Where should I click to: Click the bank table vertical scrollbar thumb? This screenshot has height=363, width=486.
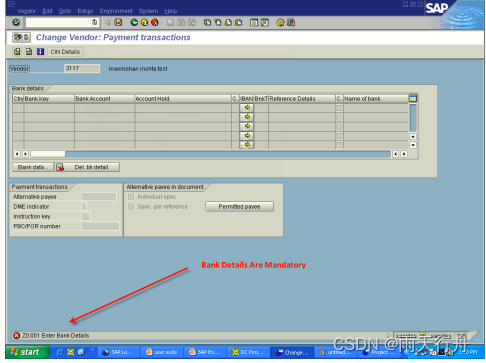(x=413, y=118)
